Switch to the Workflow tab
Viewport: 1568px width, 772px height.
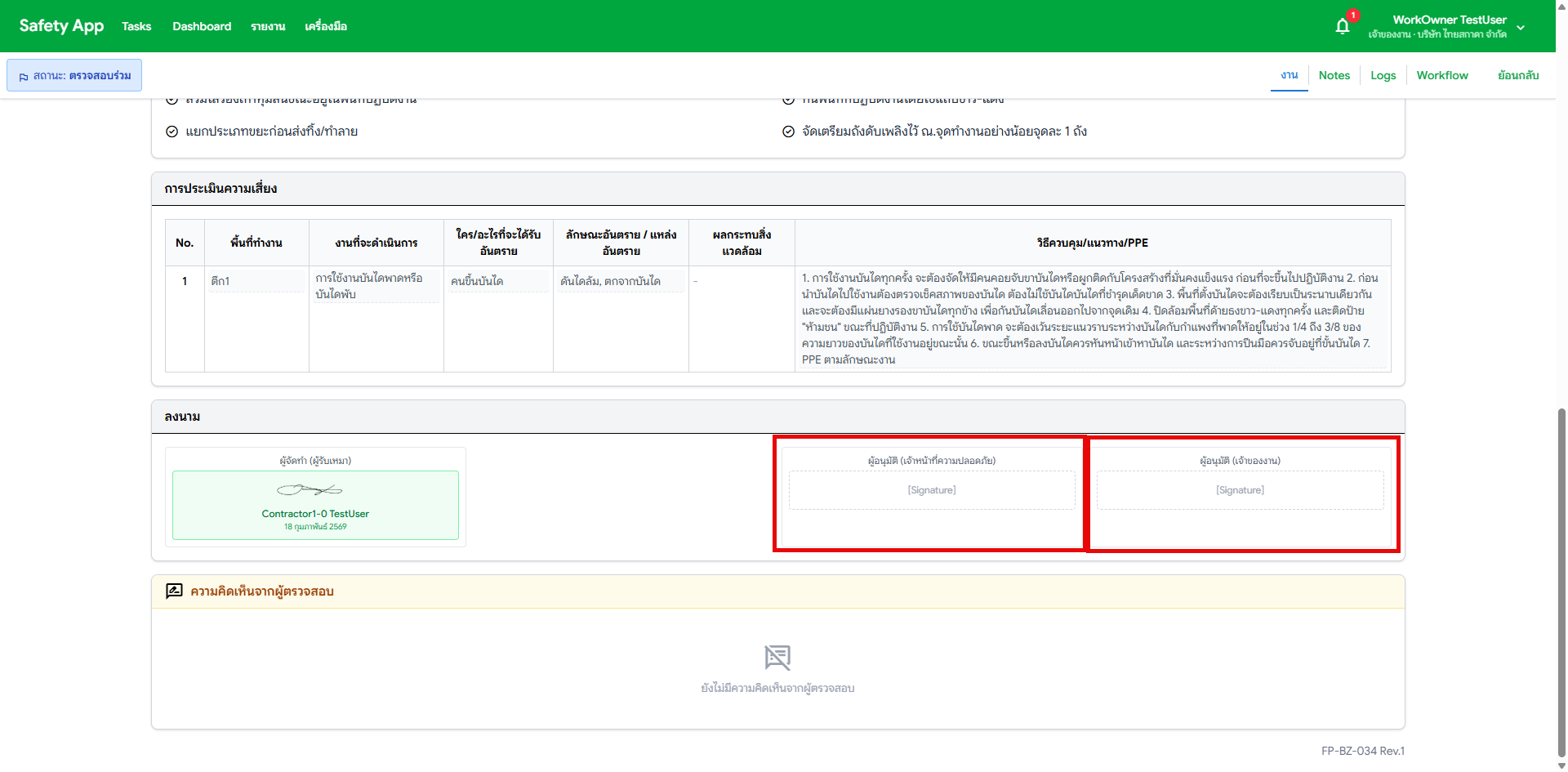(1441, 75)
